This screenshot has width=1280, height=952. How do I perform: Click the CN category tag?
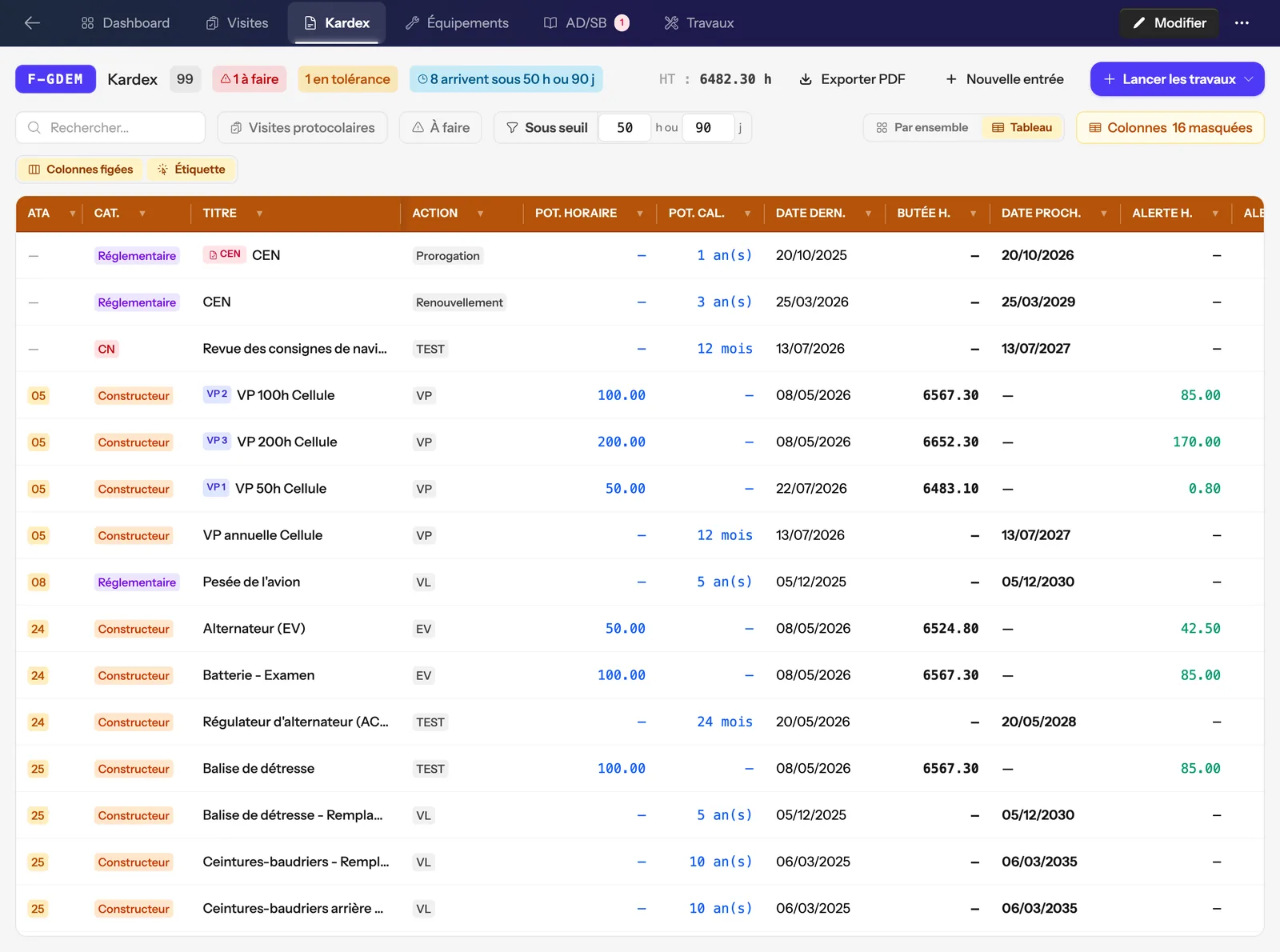click(x=106, y=349)
